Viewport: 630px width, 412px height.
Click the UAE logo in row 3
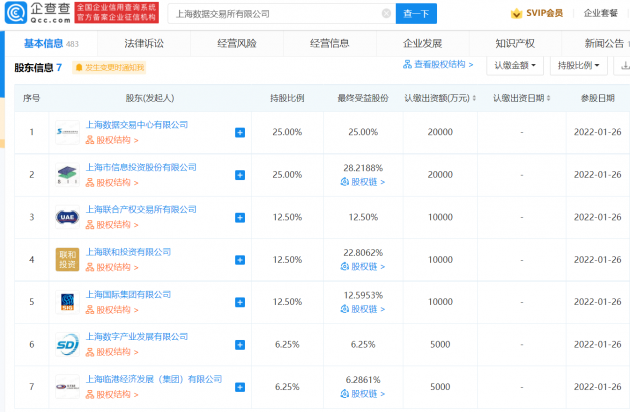(x=67, y=217)
